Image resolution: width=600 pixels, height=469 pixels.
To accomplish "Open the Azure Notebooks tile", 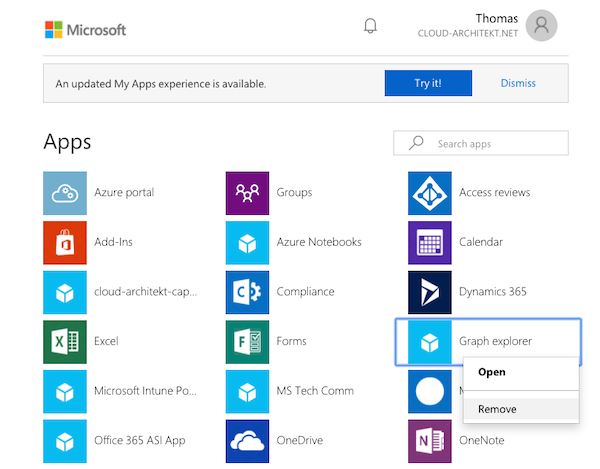I will [x=293, y=243].
